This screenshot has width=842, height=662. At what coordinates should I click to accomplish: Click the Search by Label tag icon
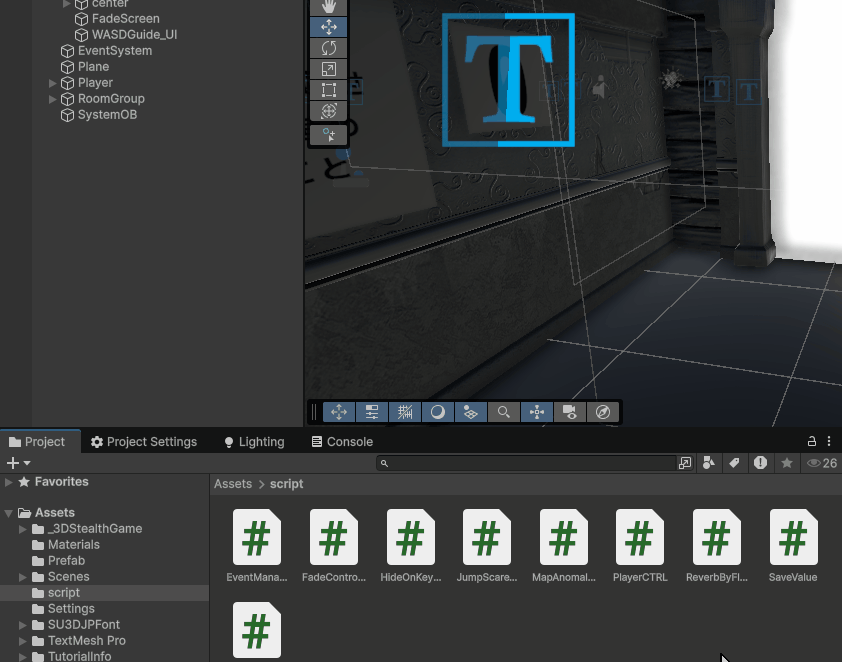[734, 463]
